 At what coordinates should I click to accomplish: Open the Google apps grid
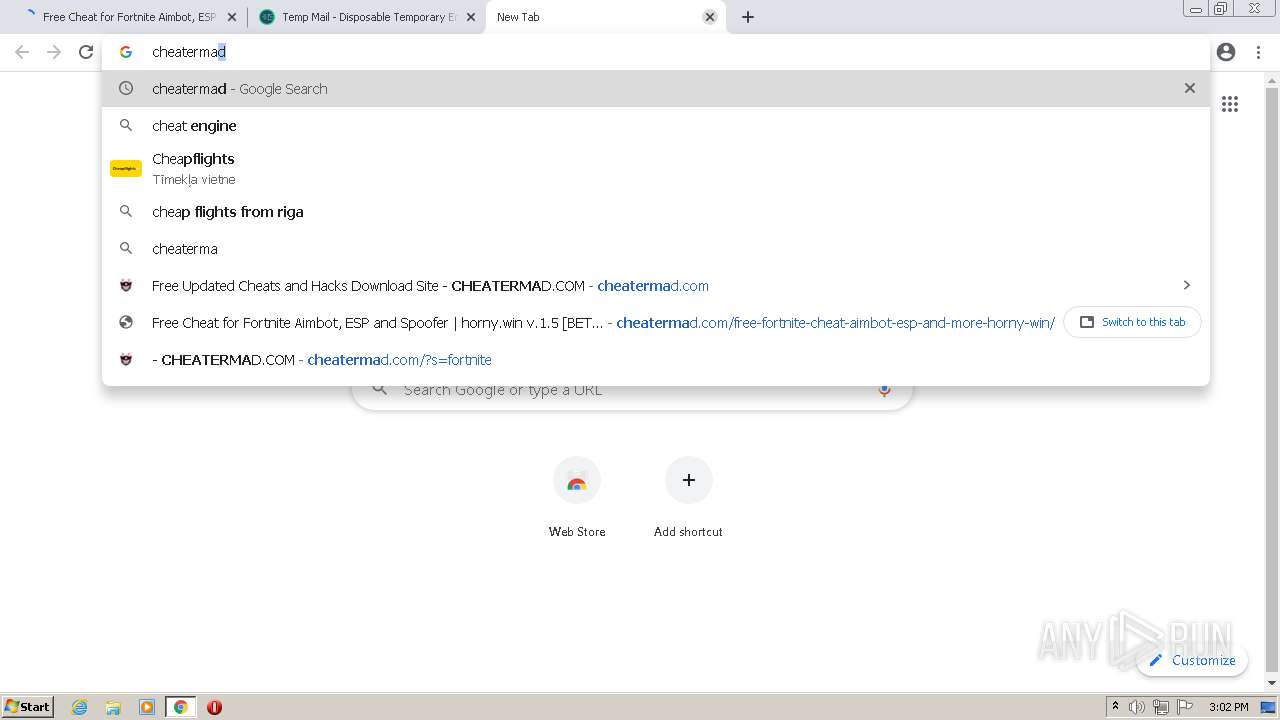(1230, 104)
